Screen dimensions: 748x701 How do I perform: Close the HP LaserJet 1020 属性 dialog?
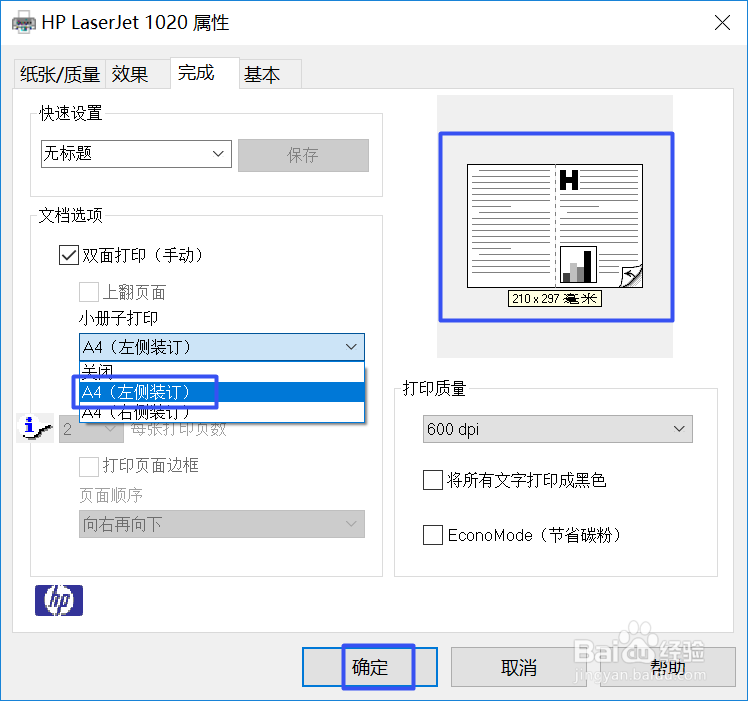722,22
